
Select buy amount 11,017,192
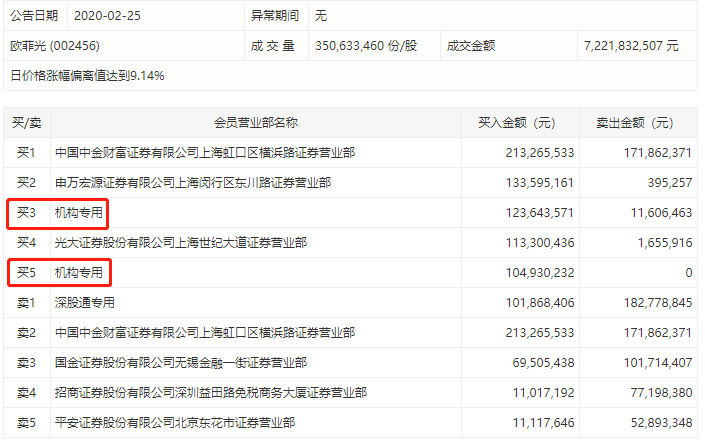point(543,393)
